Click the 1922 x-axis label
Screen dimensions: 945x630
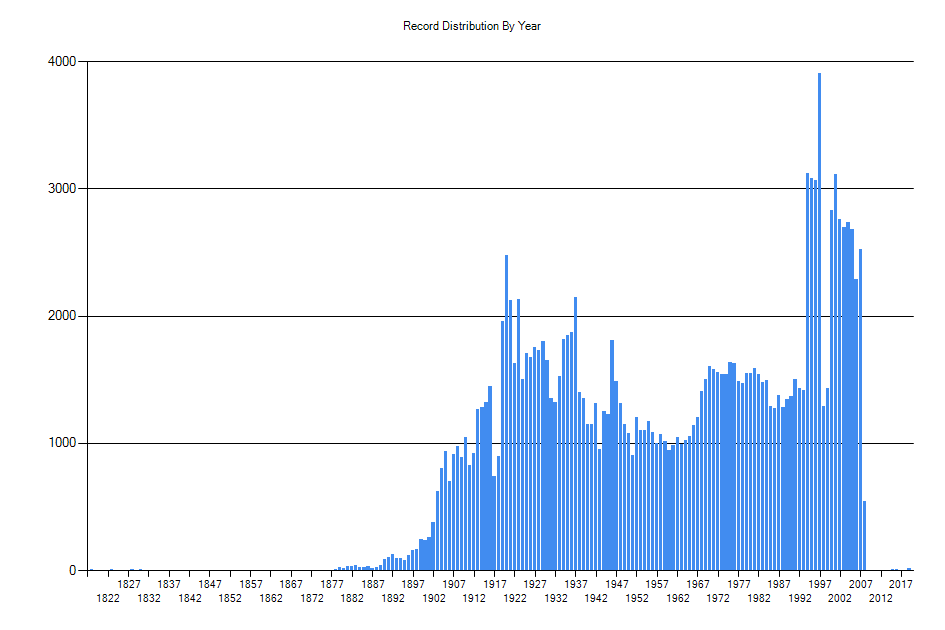pyautogui.click(x=515, y=598)
